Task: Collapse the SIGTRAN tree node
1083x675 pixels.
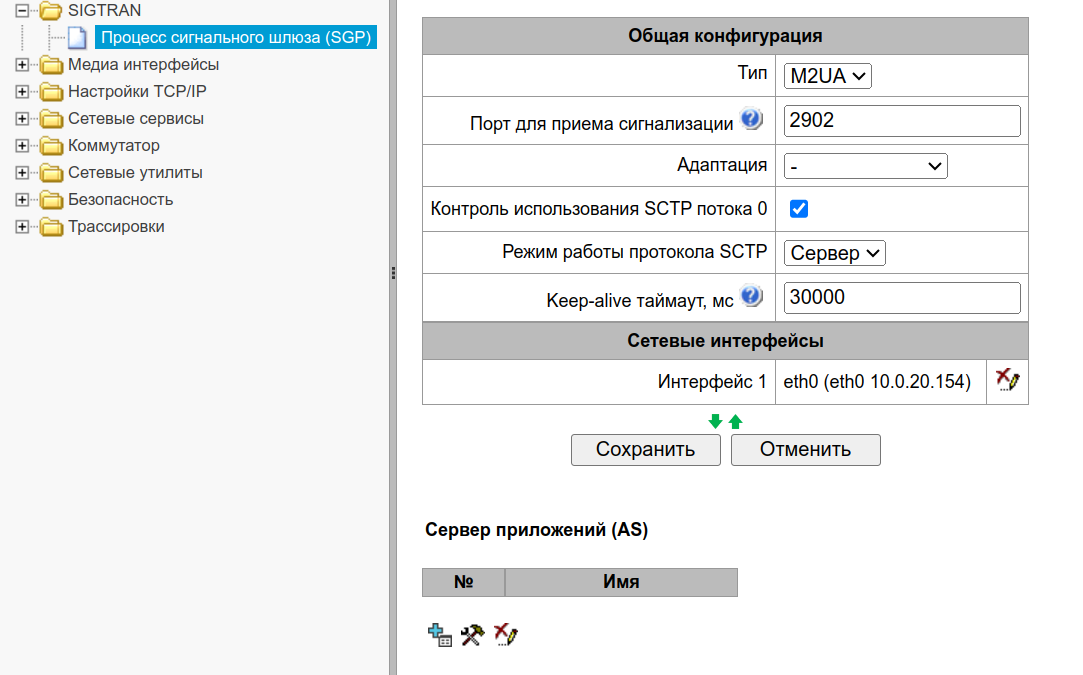Action: (x=22, y=10)
